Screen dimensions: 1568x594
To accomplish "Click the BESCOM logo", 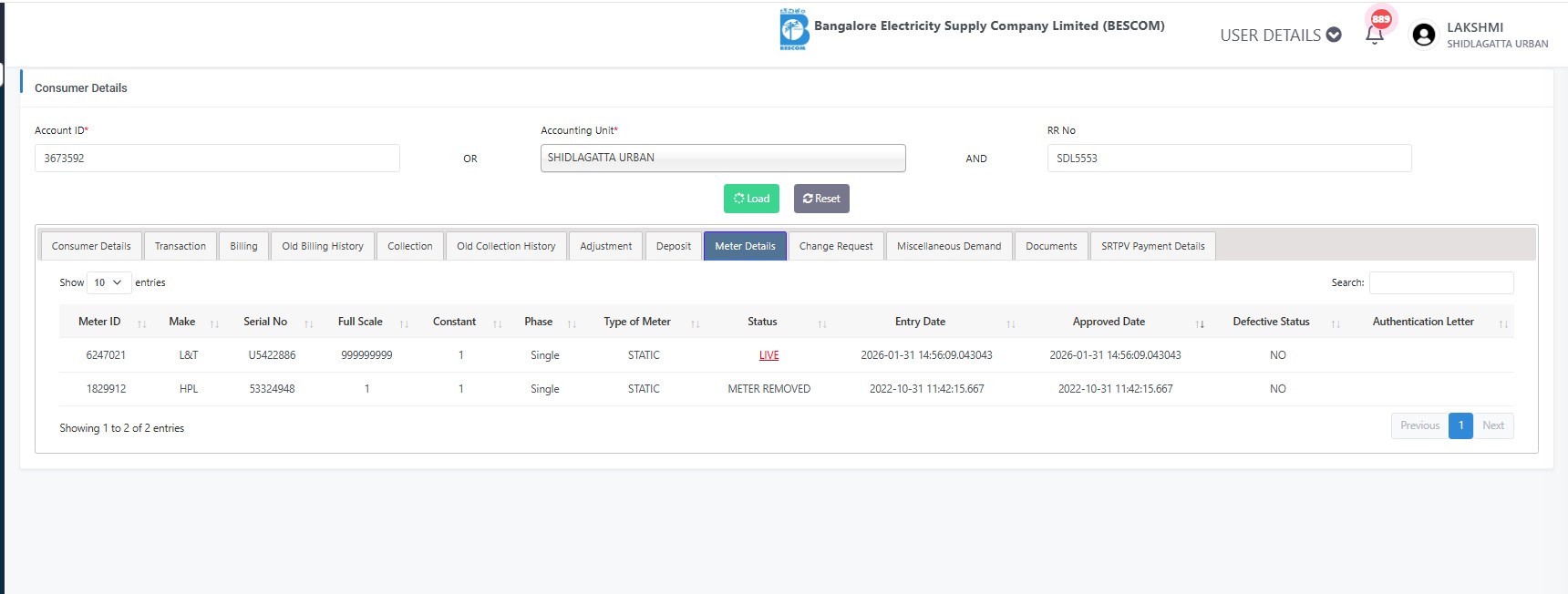I will click(793, 29).
